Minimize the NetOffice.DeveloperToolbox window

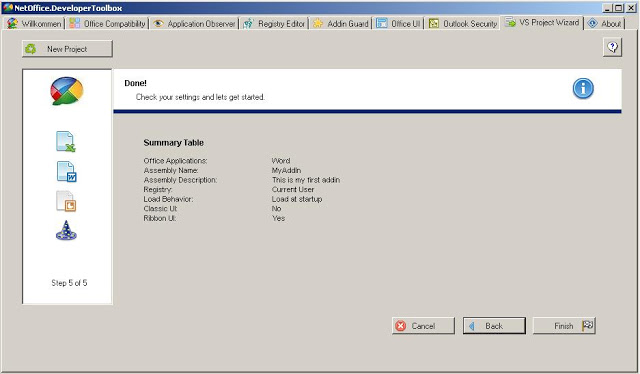[x=608, y=8]
